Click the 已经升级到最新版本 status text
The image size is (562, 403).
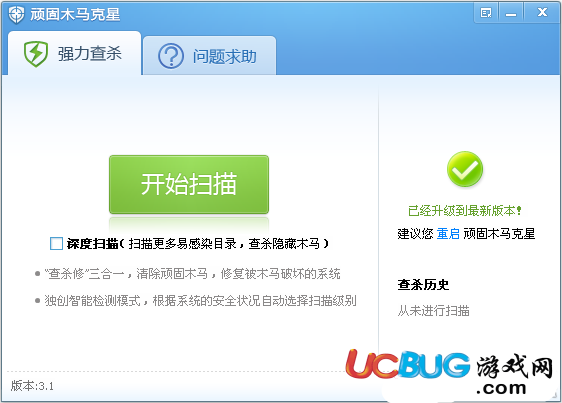465,211
